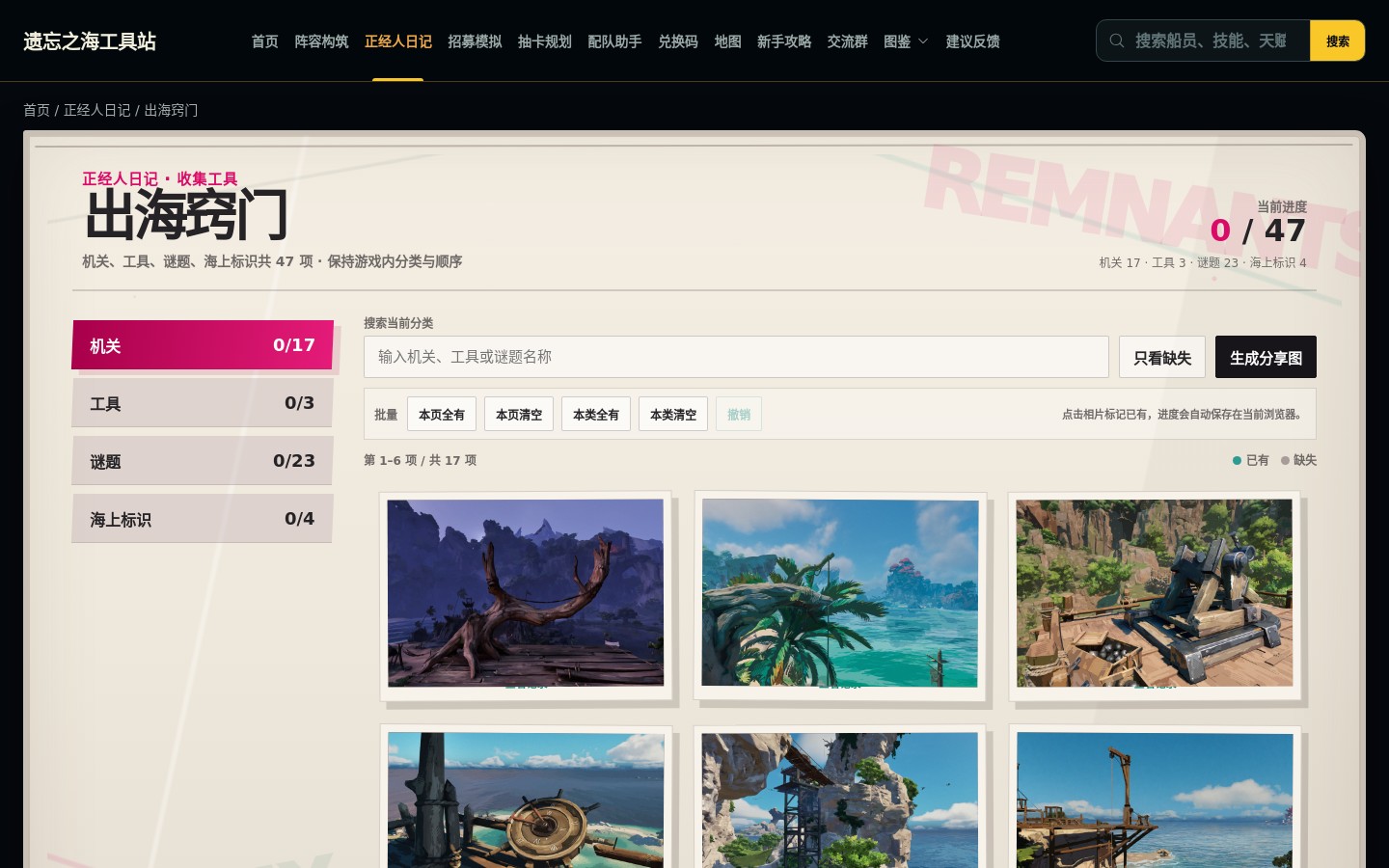The width and height of the screenshot is (1389, 868).
Task: Open the 阵容构筑 navigation item
Action: pos(321,41)
